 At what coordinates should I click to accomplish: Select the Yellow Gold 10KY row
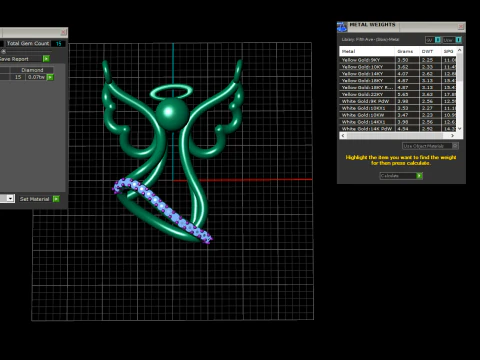(x=398, y=67)
